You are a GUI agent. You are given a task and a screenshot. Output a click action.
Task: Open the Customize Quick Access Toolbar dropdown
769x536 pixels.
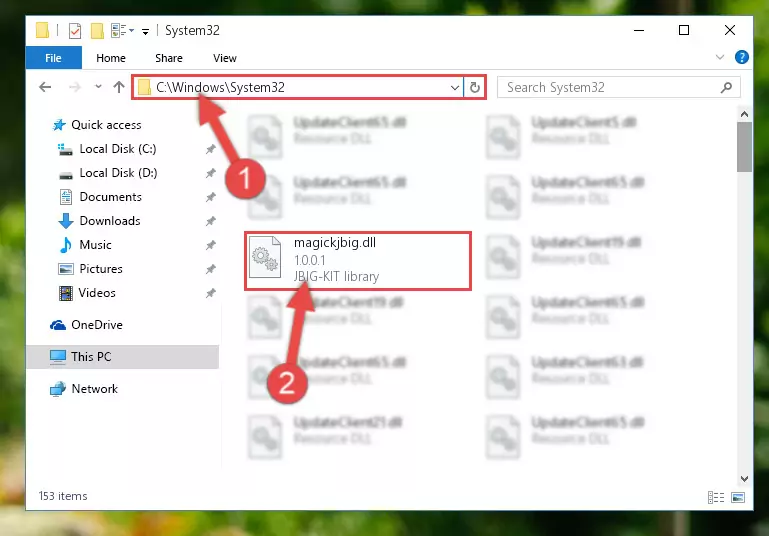coord(145,31)
